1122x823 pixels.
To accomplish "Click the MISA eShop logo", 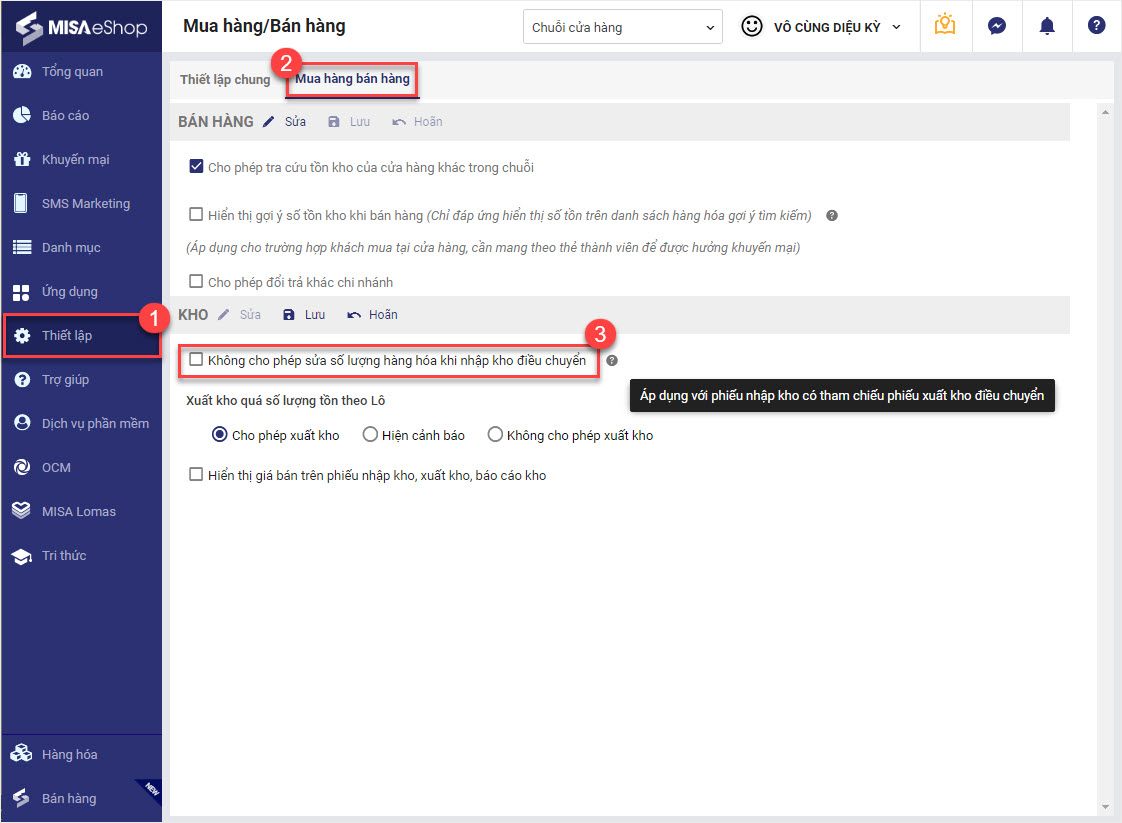I will 81,27.
